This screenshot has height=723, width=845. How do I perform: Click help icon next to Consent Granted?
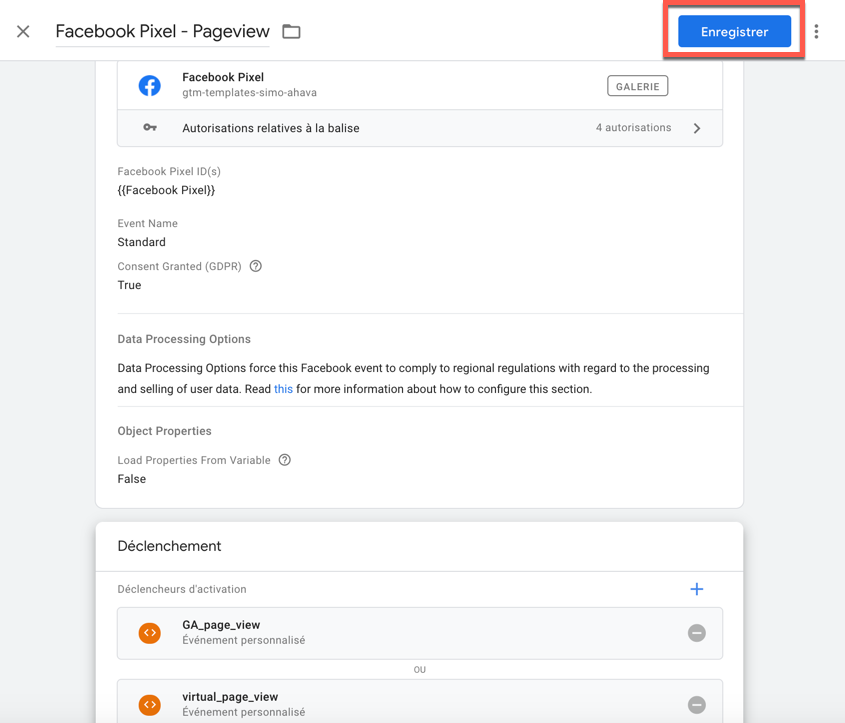click(256, 266)
